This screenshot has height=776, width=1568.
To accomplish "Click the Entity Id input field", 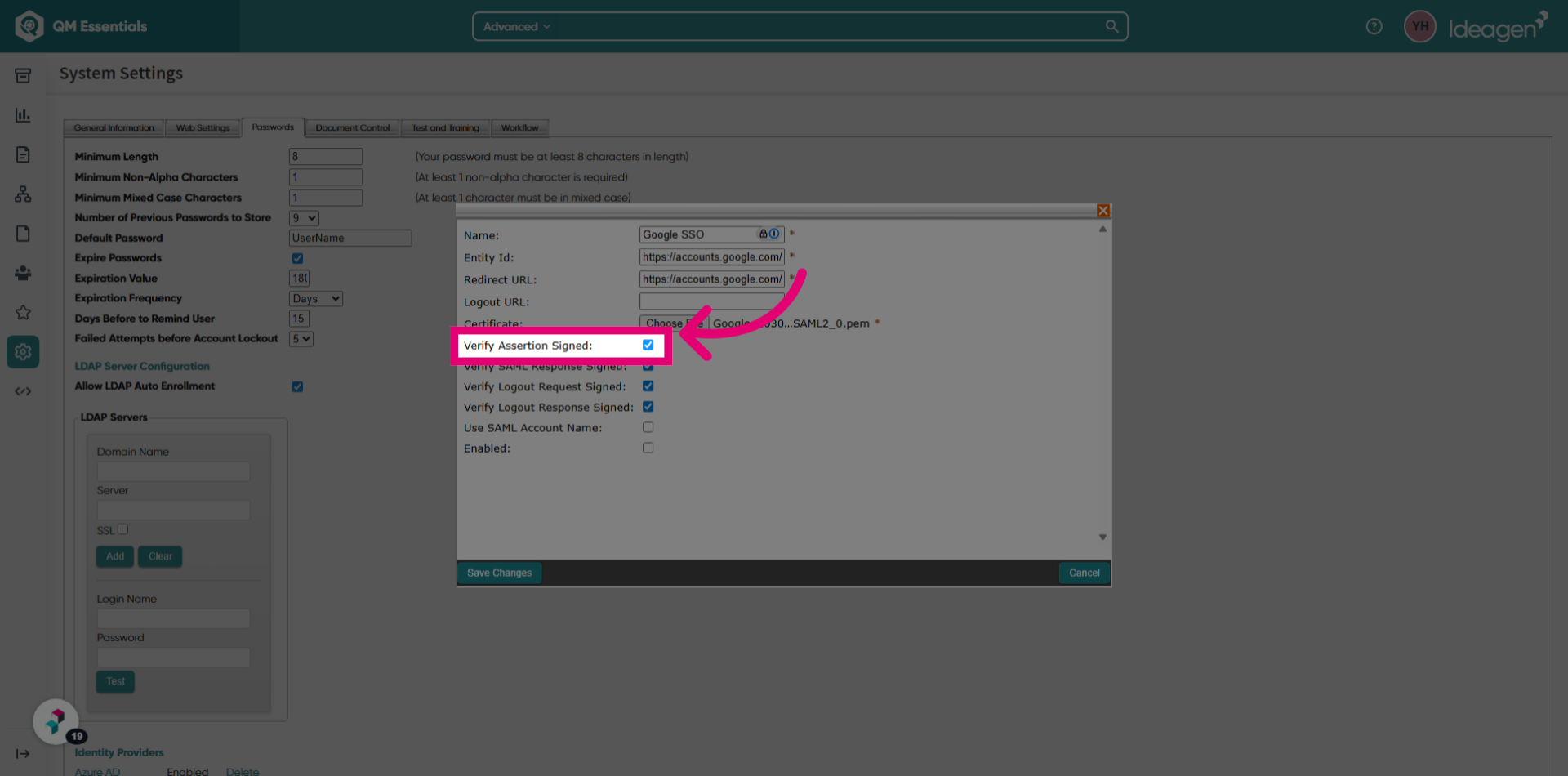I will [x=711, y=256].
